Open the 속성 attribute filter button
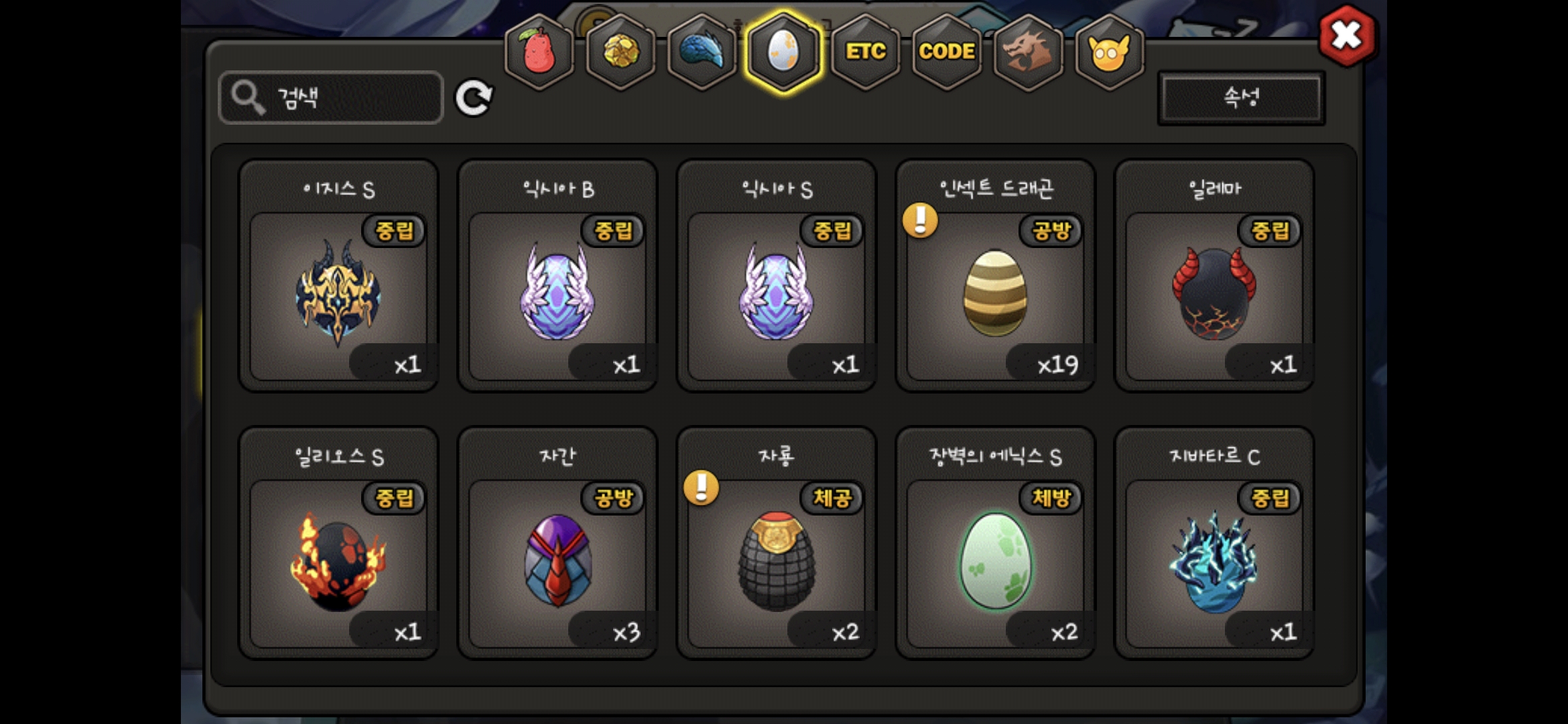 (1242, 98)
